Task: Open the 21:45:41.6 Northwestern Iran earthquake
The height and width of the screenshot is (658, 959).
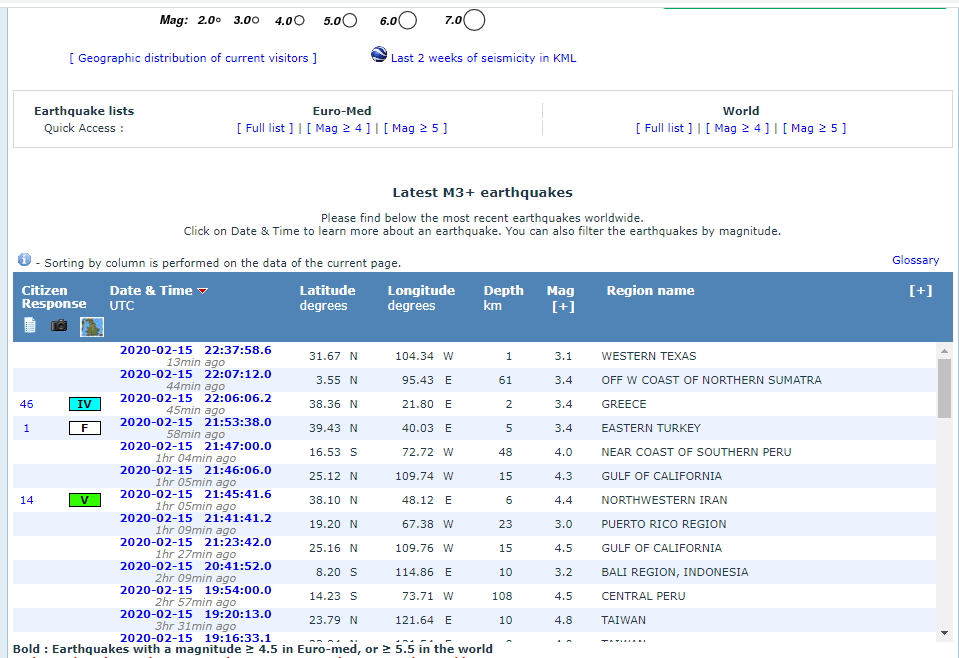Action: click(196, 494)
